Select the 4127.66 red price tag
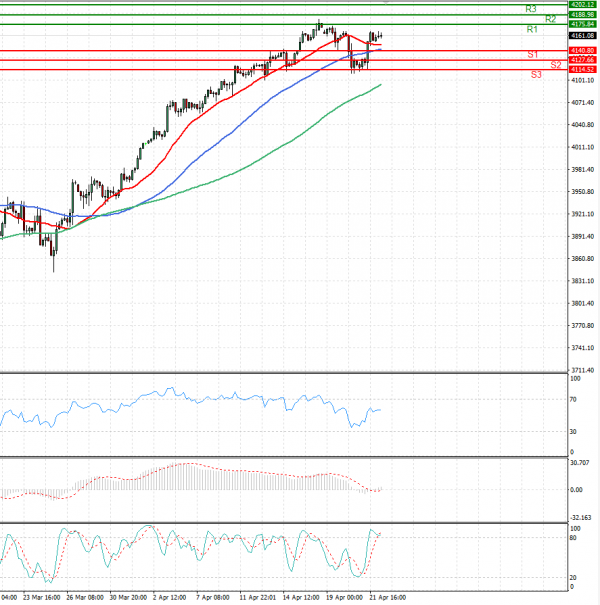Image resolution: width=600 pixels, height=605 pixels. pyautogui.click(x=582, y=60)
